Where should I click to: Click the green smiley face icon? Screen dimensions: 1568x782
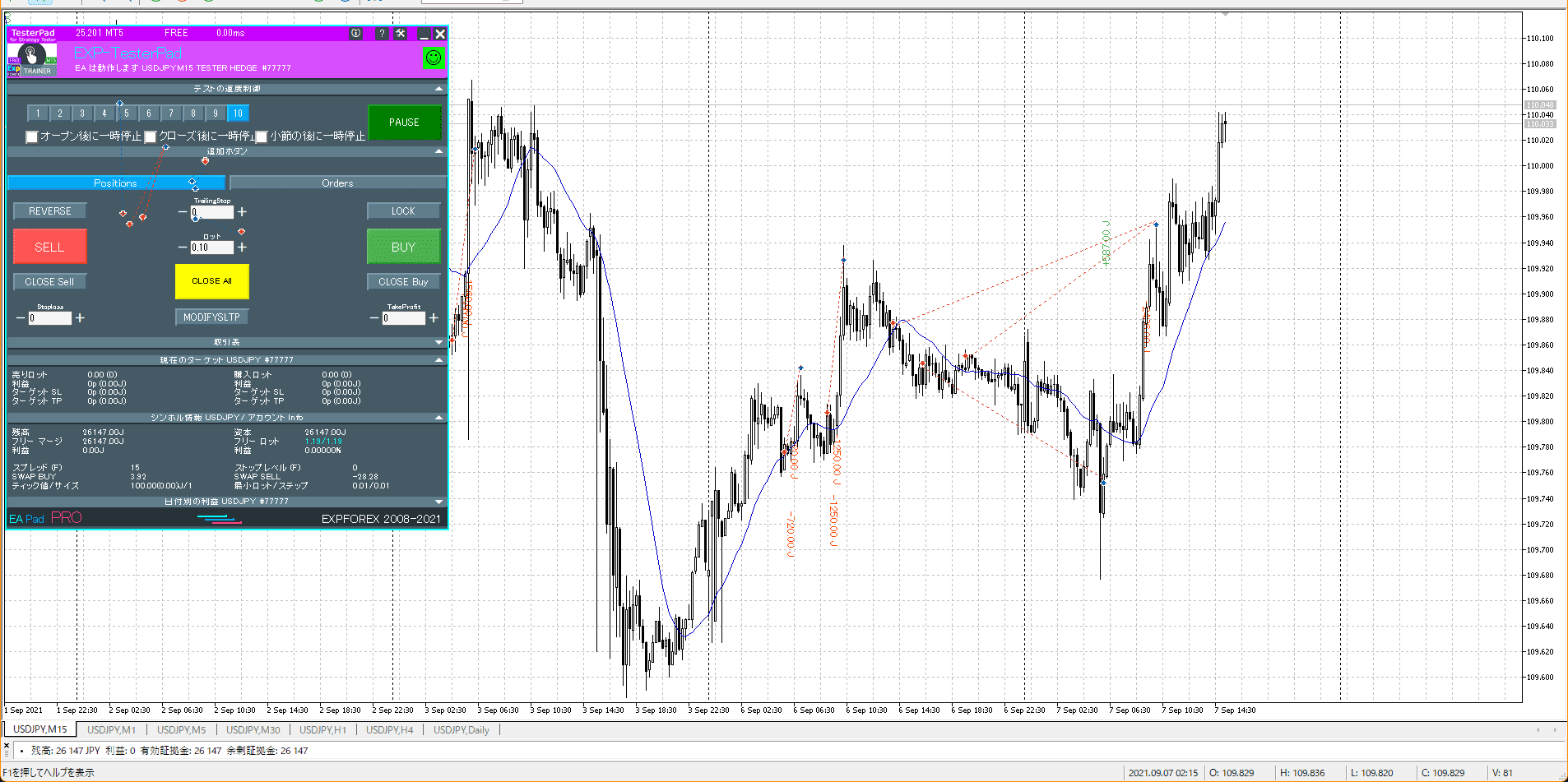(x=433, y=58)
